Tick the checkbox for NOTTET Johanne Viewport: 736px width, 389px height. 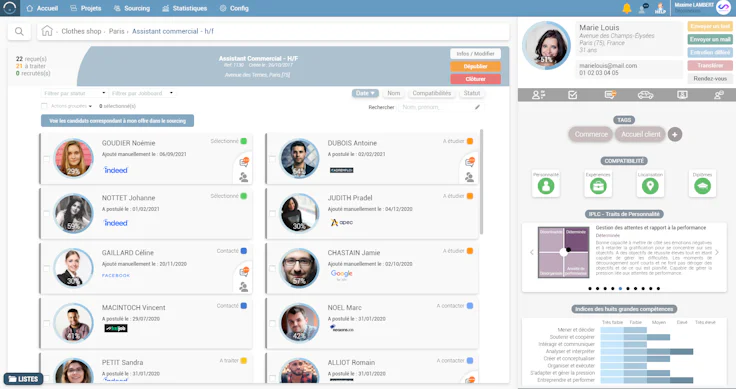[46, 214]
